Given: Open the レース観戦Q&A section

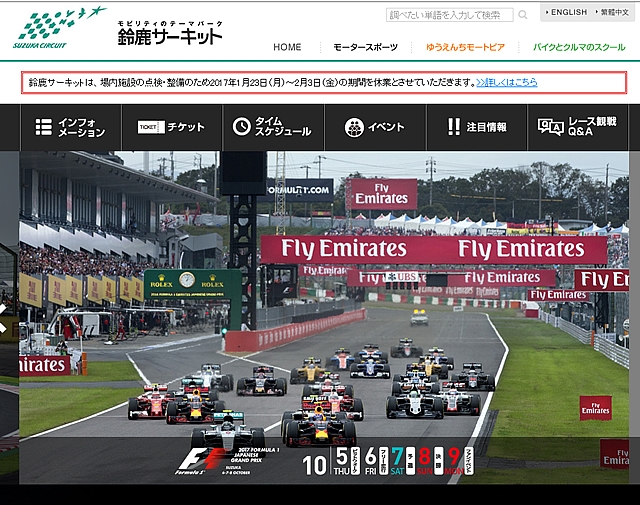Looking at the screenshot, I should [x=578, y=127].
